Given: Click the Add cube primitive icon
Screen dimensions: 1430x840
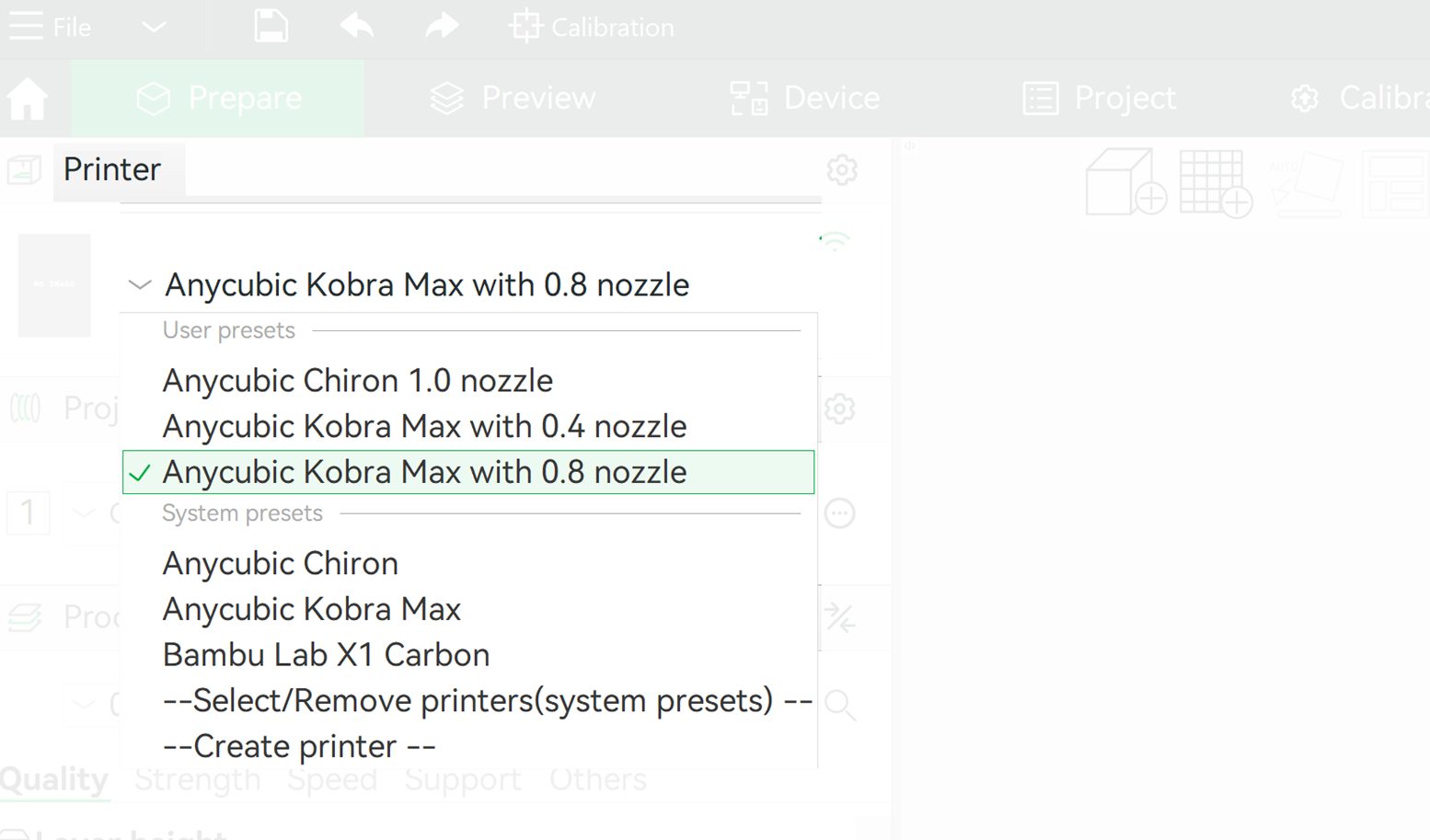Looking at the screenshot, I should (1125, 183).
